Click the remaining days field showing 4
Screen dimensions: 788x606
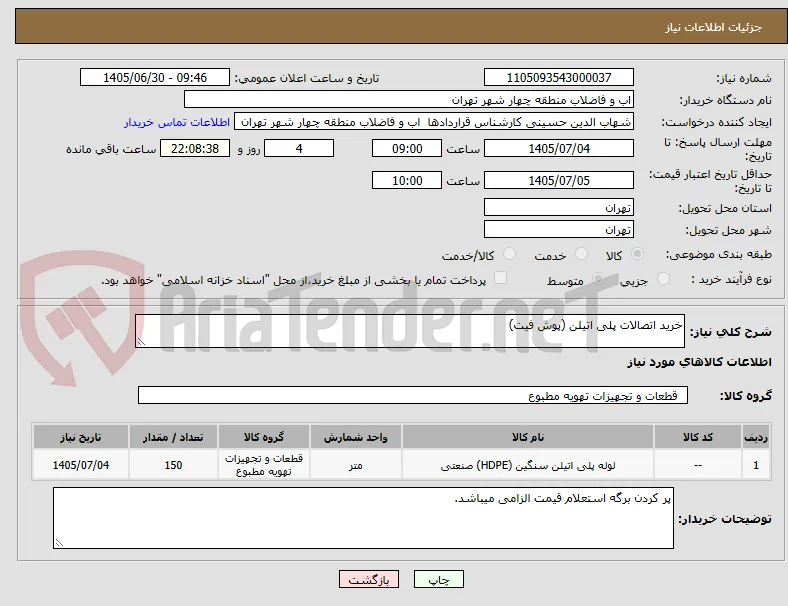(299, 148)
